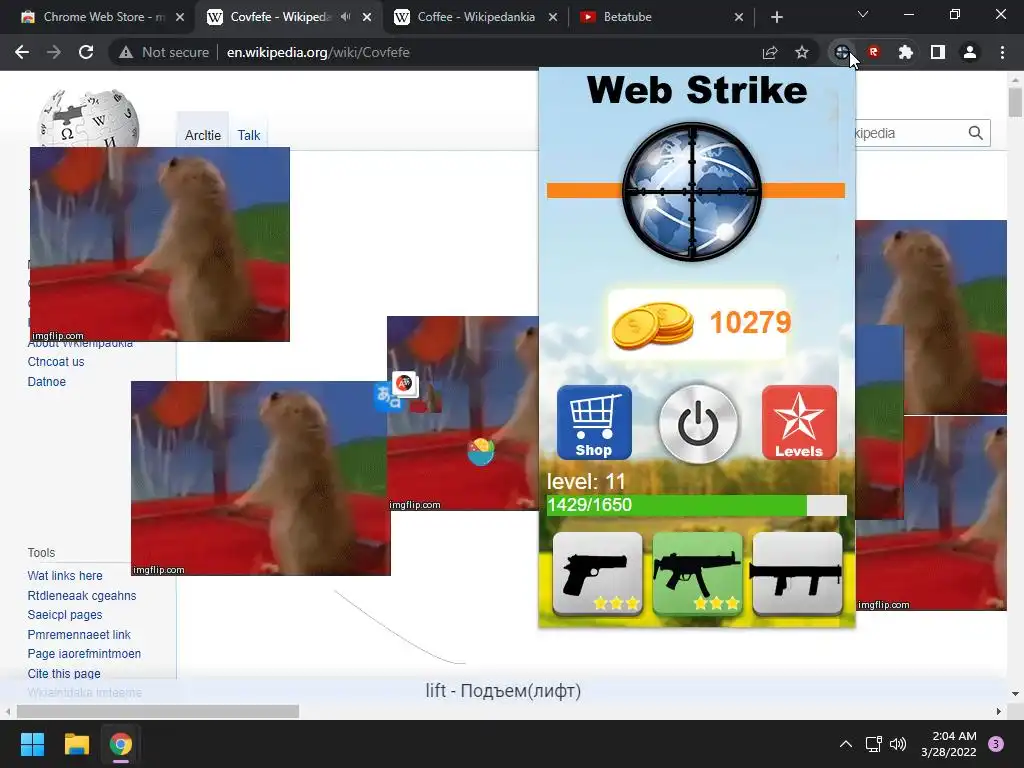Screen dimensions: 1024x768
Task: Close the Coffee - Wikipedankia tab
Action: (x=552, y=17)
